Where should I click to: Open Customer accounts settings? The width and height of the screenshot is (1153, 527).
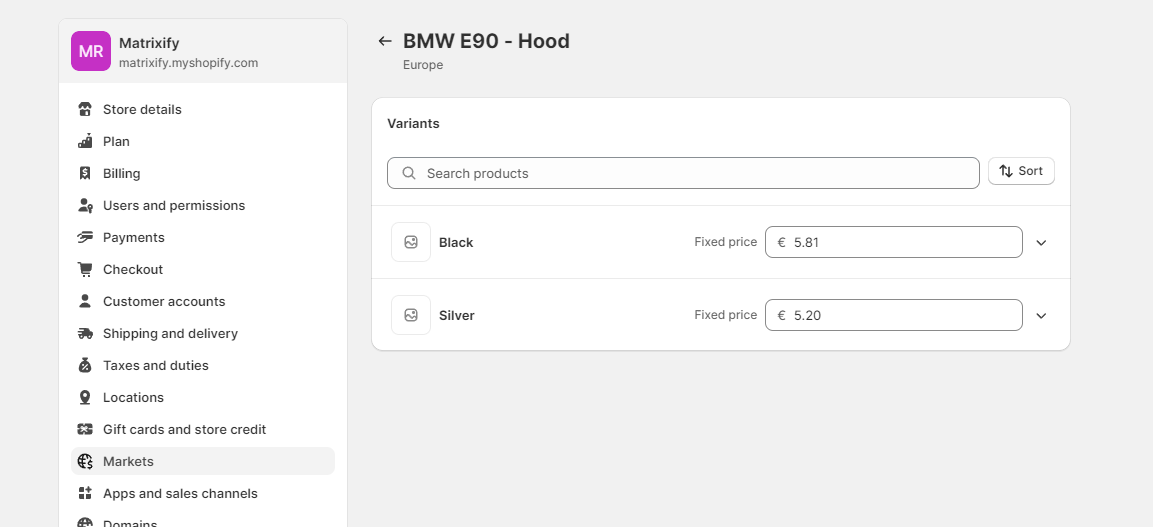[163, 301]
